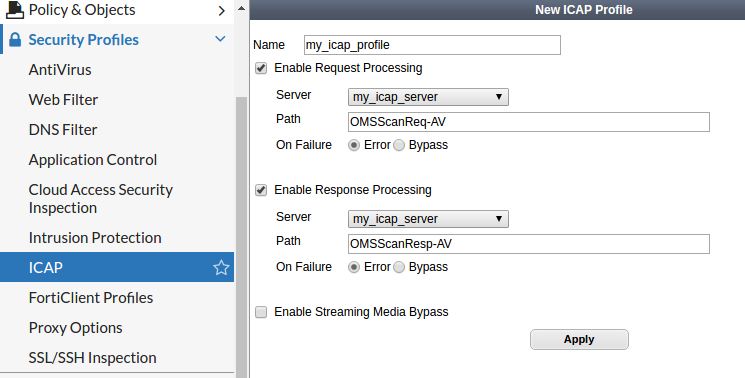
Task: Select Error for response On Failure
Action: point(354,267)
